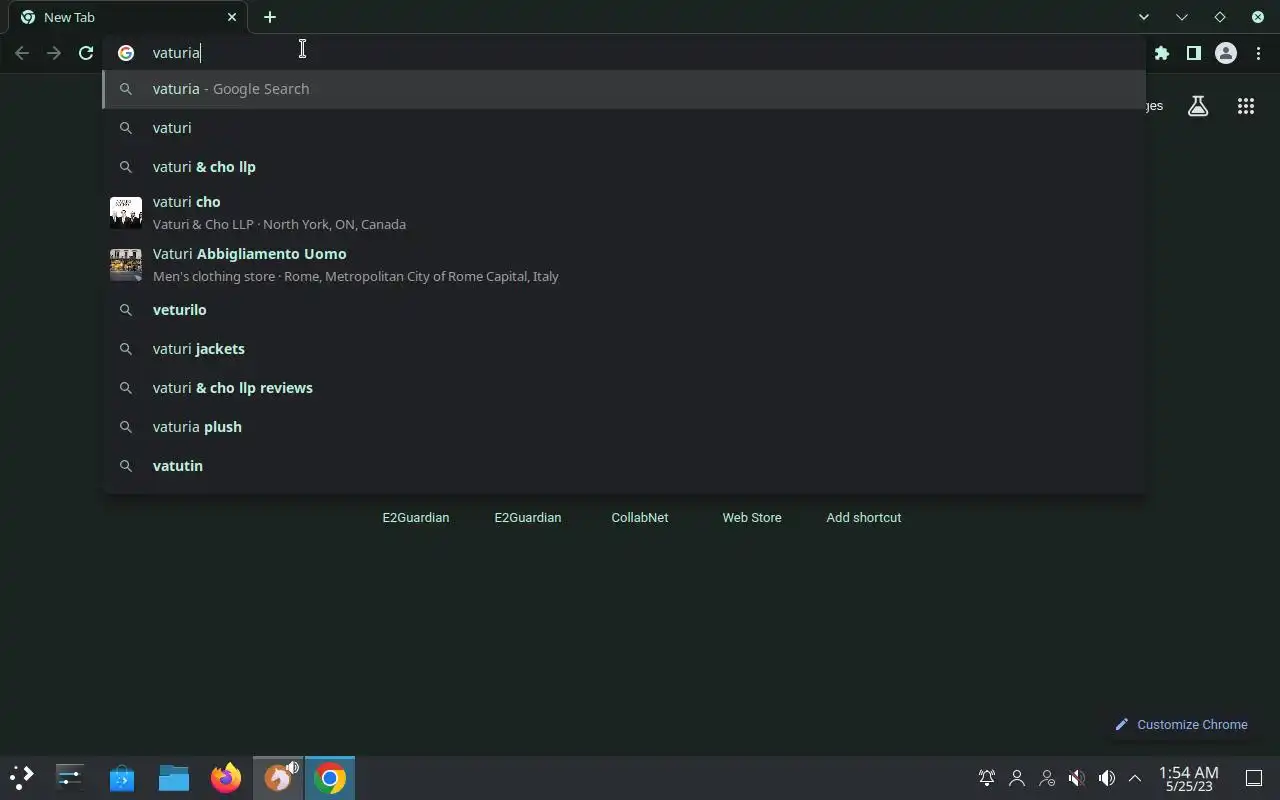Viewport: 1280px width, 800px height.
Task: Open the clock showing 1:54 AM
Action: (1188, 778)
